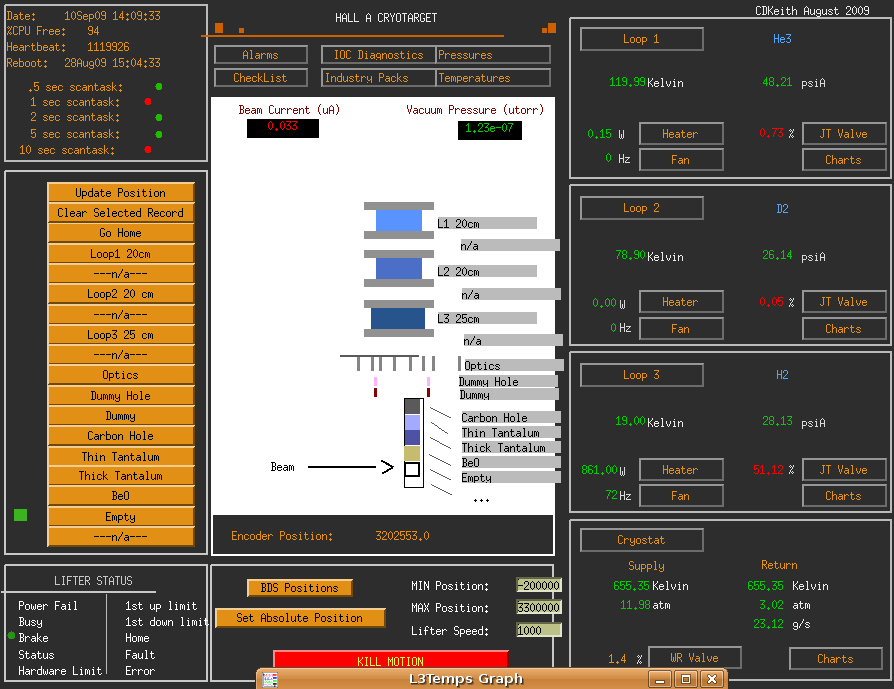The height and width of the screenshot is (689, 894).
Task: Select the Optics target position
Action: pos(121,375)
